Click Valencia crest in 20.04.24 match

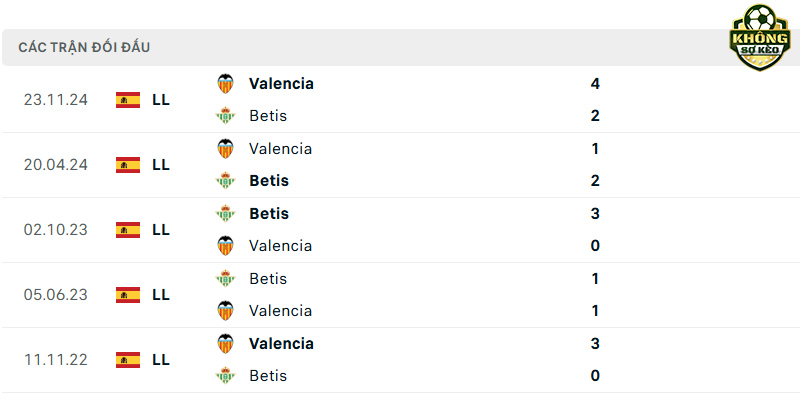[225, 148]
